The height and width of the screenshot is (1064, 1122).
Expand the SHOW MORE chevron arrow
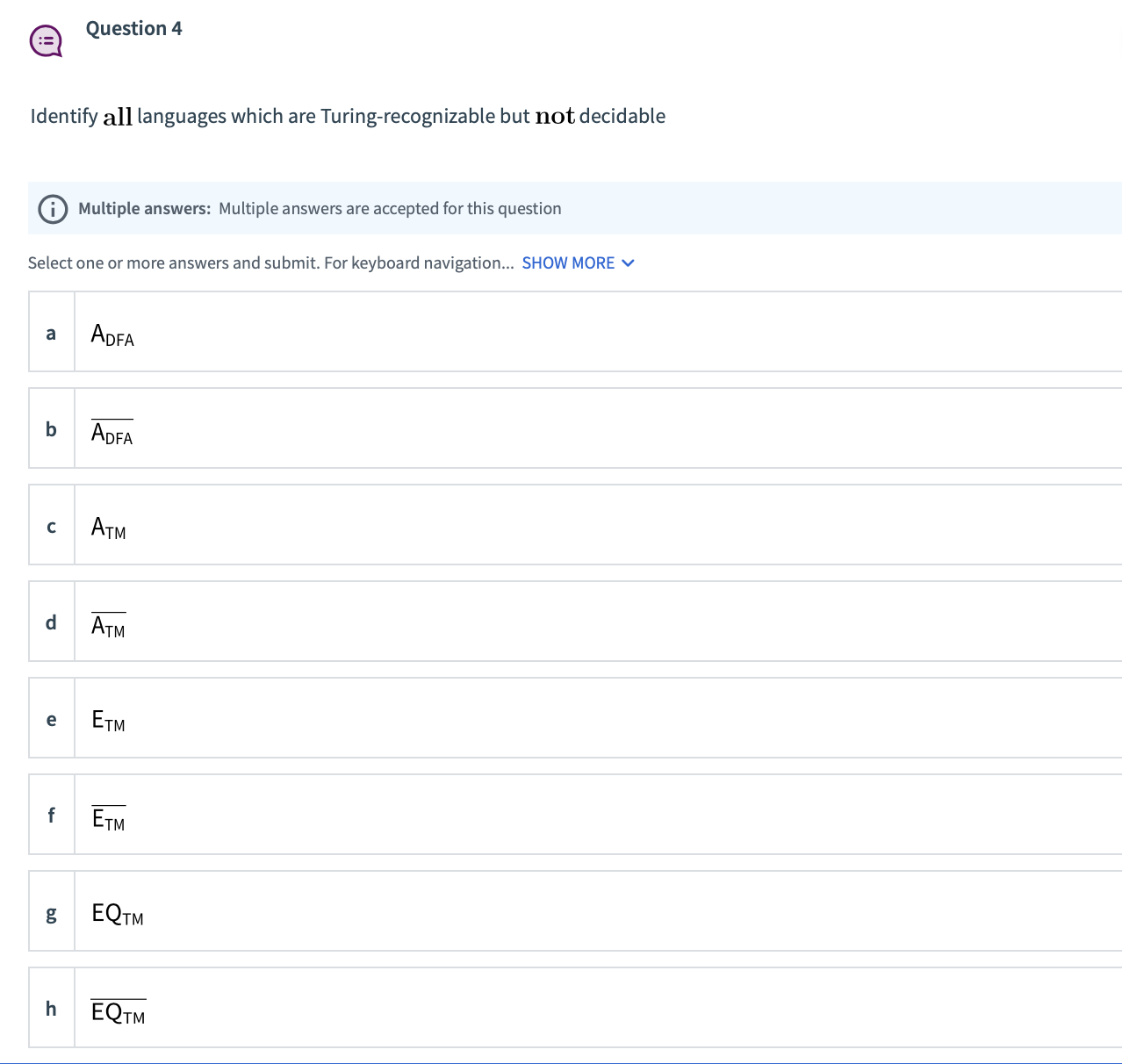pos(628,263)
